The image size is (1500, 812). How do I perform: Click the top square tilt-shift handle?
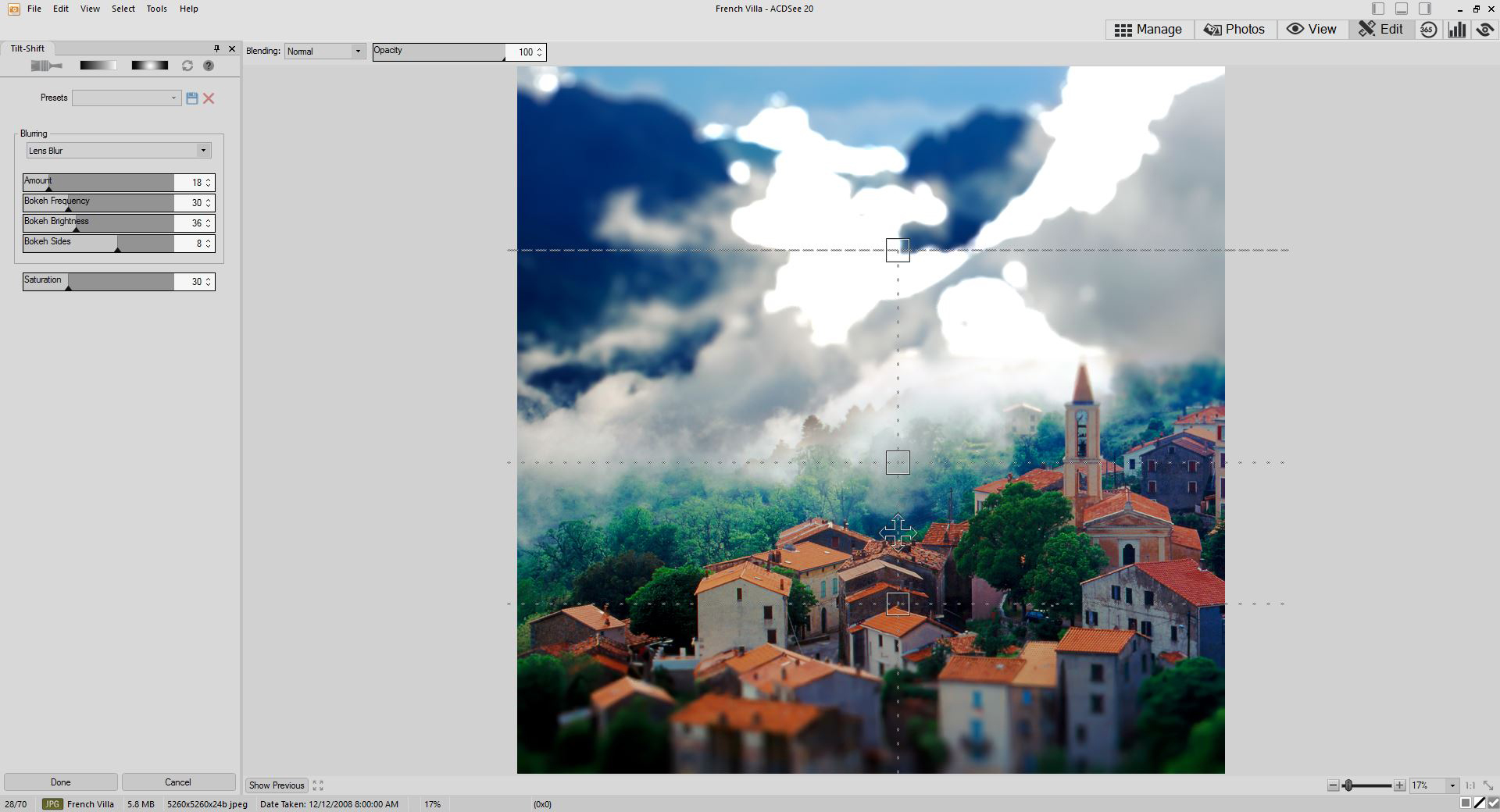point(898,250)
